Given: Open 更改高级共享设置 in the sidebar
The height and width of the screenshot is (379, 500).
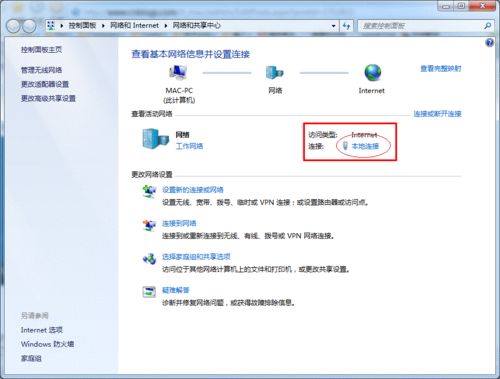Looking at the screenshot, I should tap(48, 98).
